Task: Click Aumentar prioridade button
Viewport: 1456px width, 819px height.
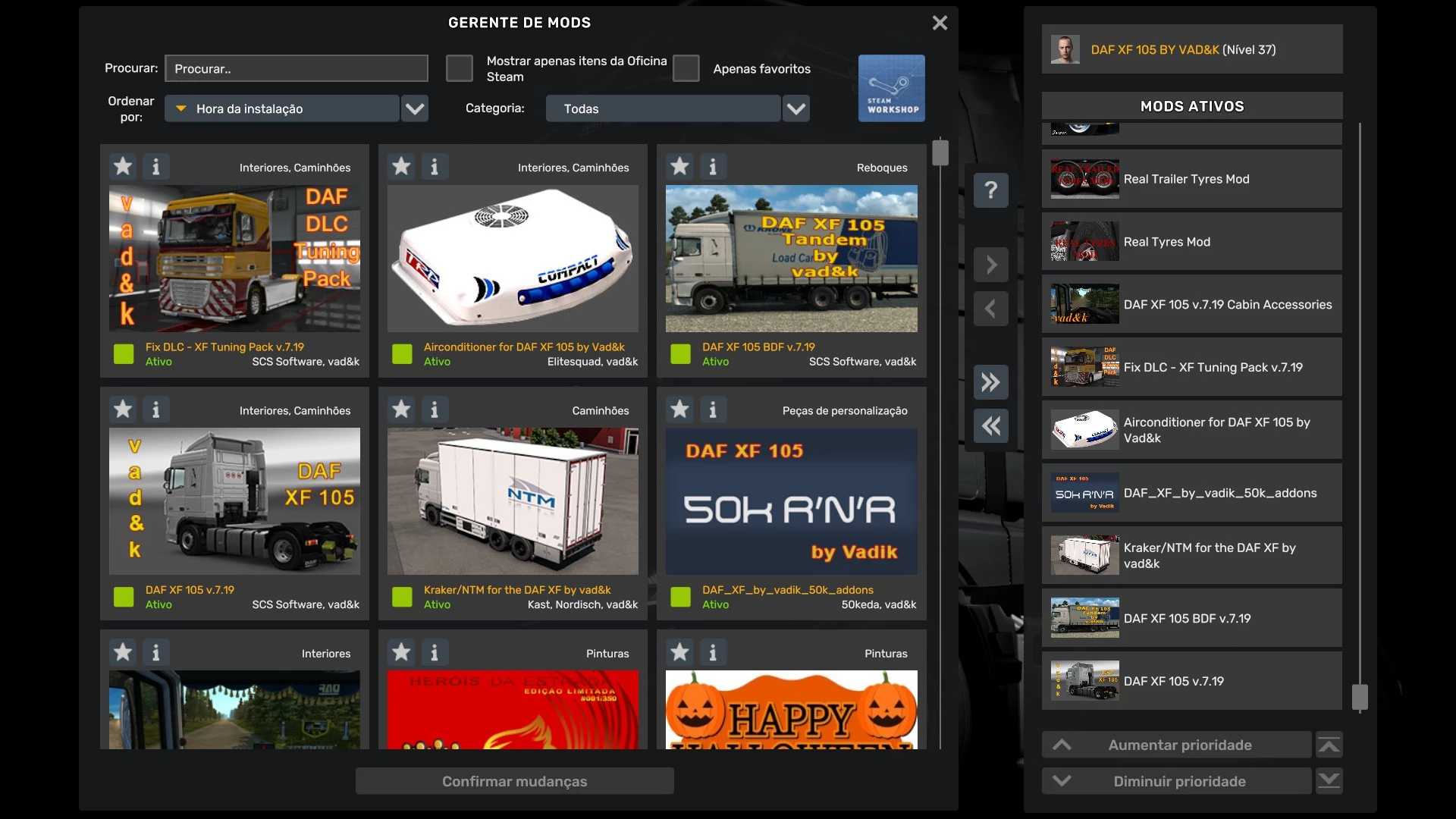Action: tap(1177, 745)
